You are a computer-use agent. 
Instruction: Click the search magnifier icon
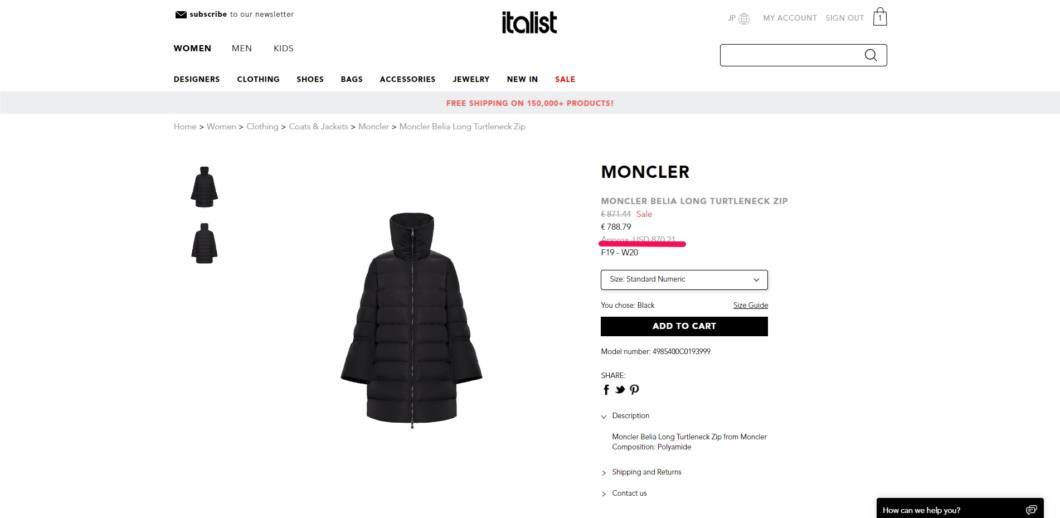coord(871,55)
